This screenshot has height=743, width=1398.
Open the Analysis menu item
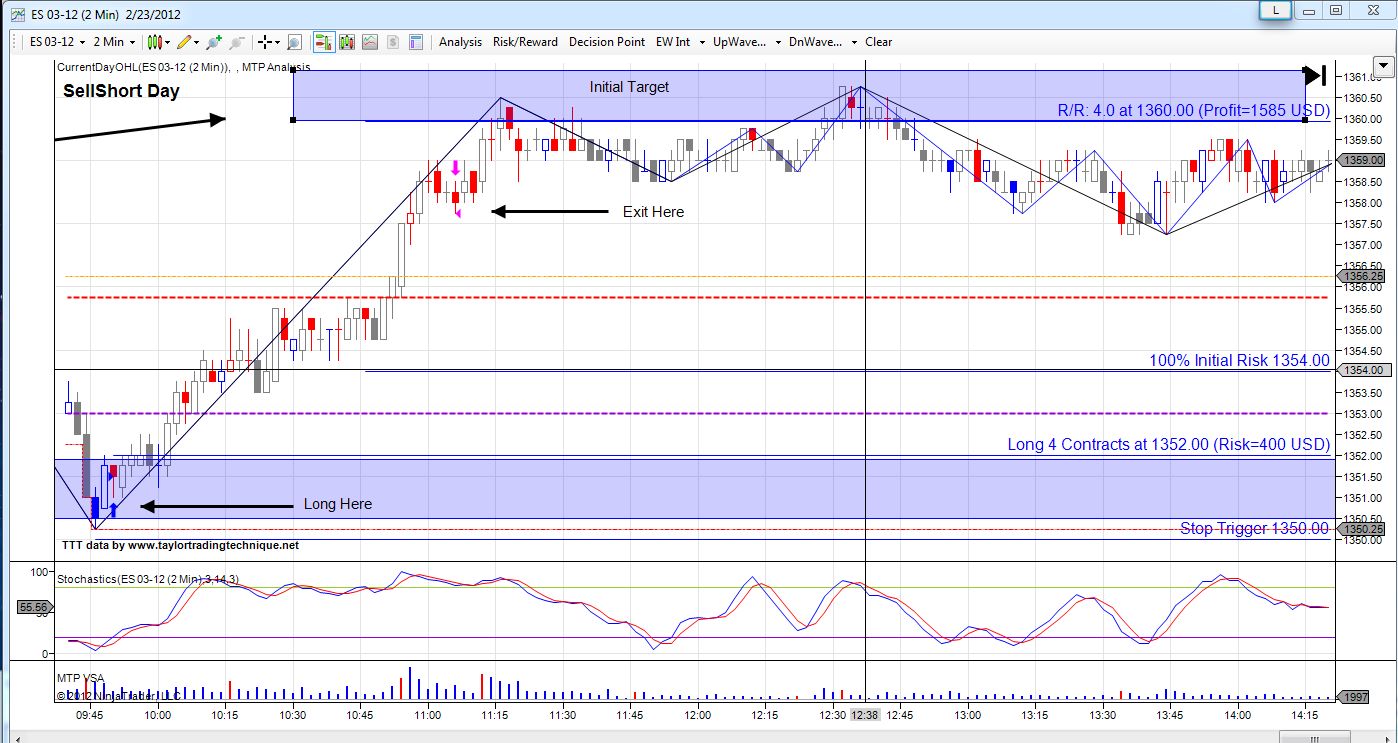(460, 42)
